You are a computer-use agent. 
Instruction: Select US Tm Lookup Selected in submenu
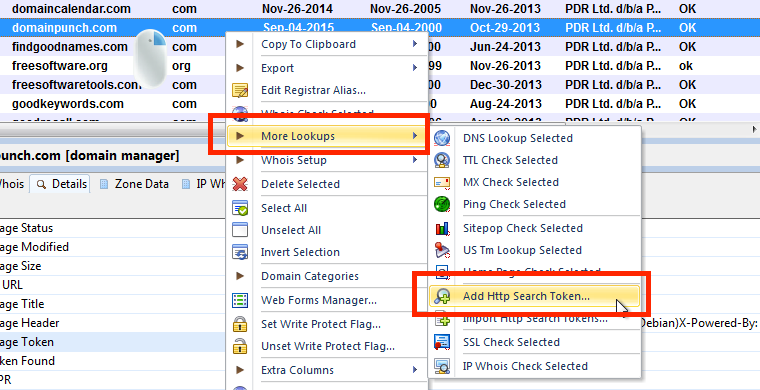[535, 250]
